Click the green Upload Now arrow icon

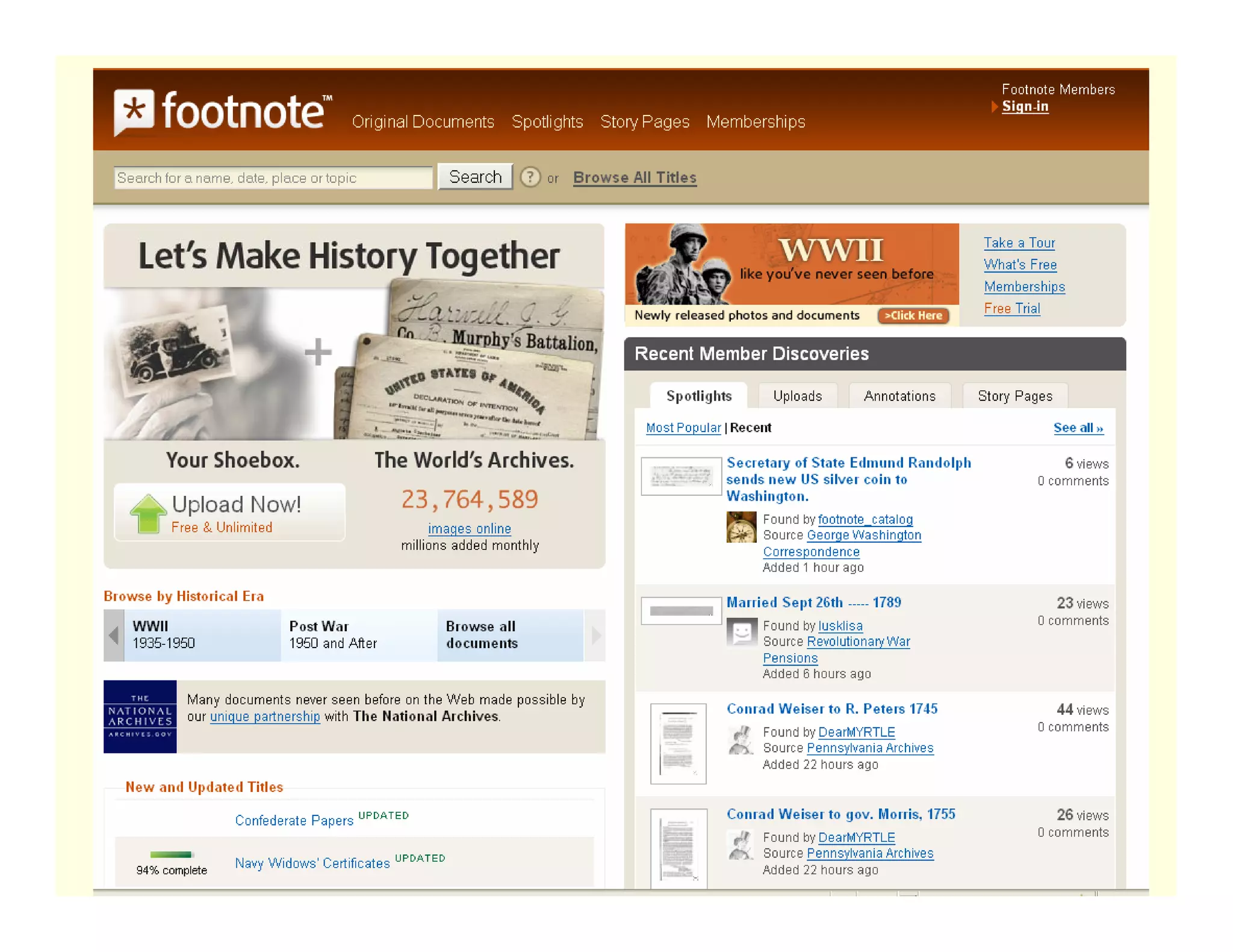tap(148, 513)
